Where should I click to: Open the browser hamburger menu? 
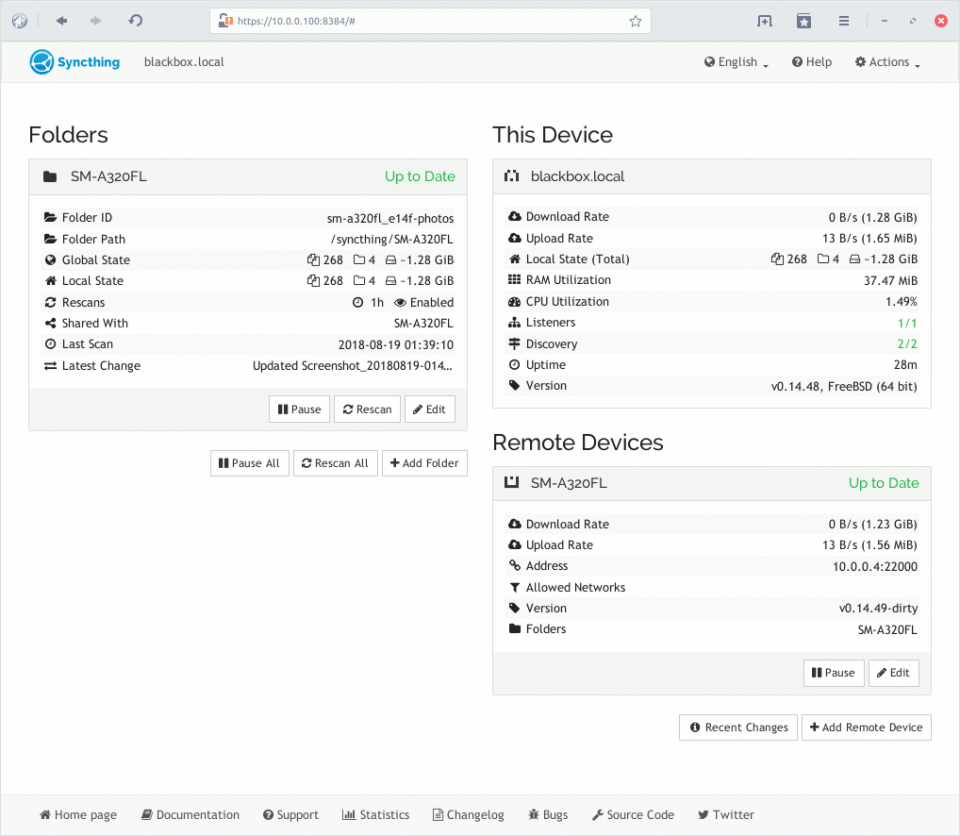[x=844, y=21]
